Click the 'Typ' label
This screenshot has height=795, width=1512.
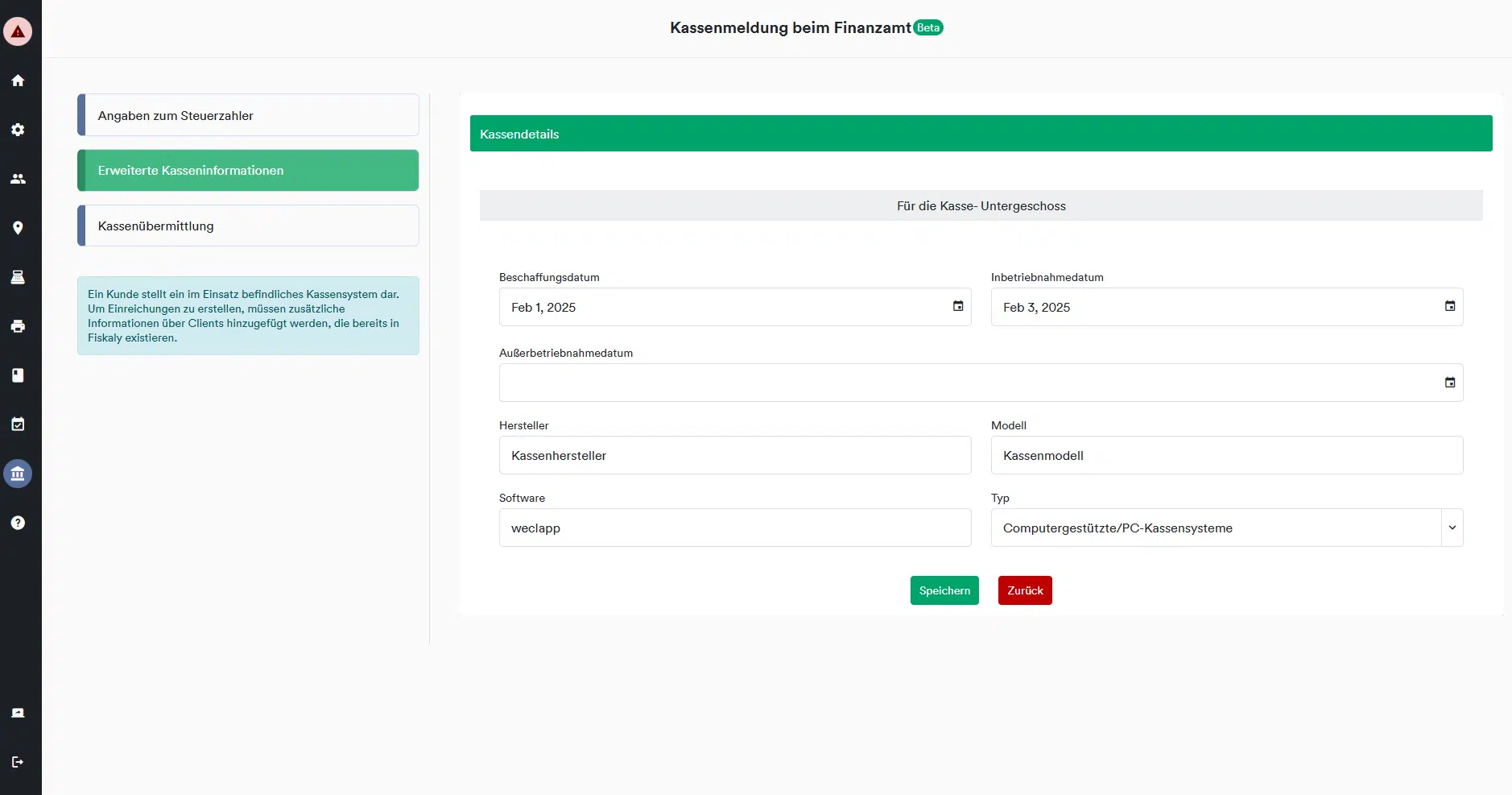[1000, 498]
